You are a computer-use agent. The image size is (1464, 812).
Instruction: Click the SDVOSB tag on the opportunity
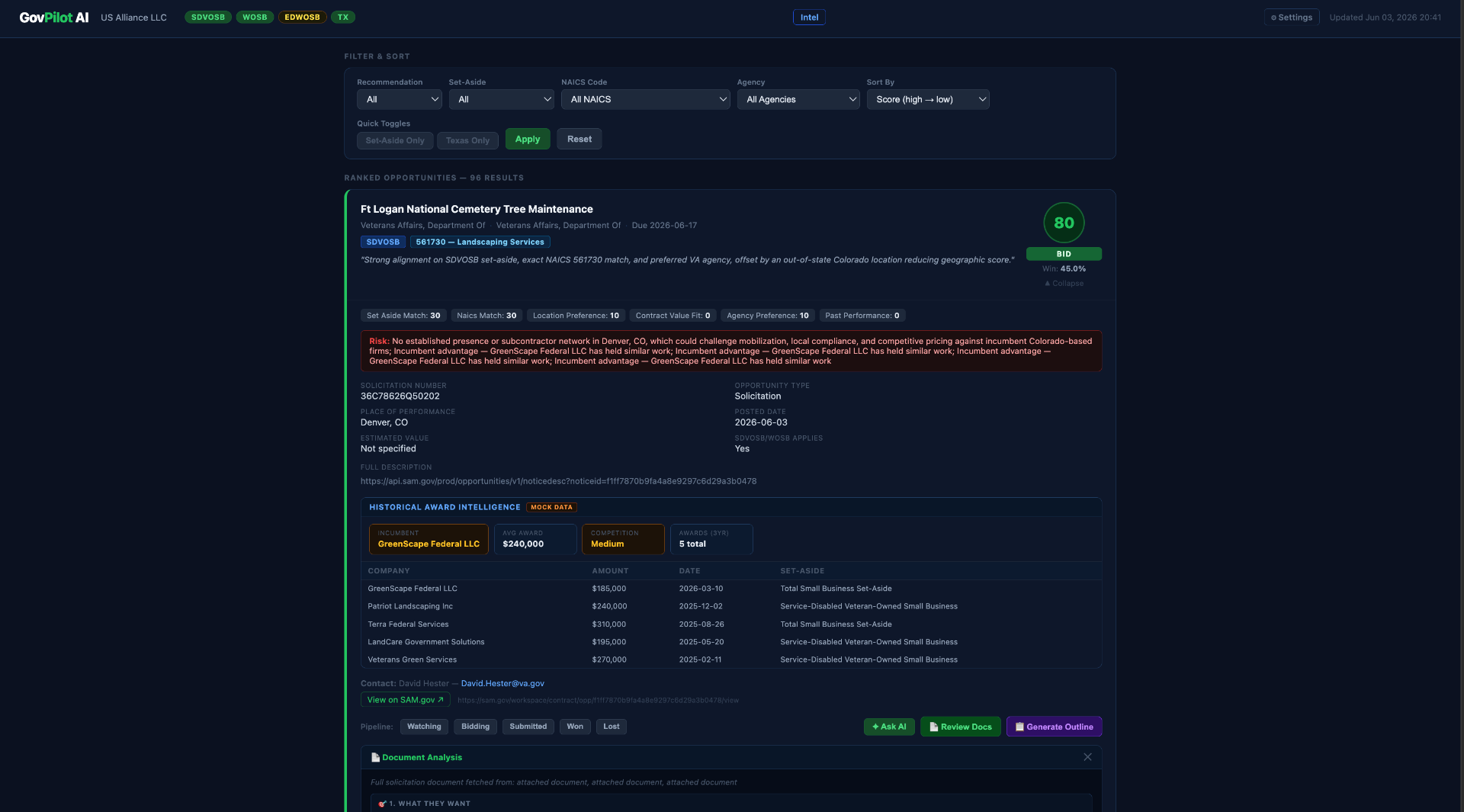(x=383, y=242)
